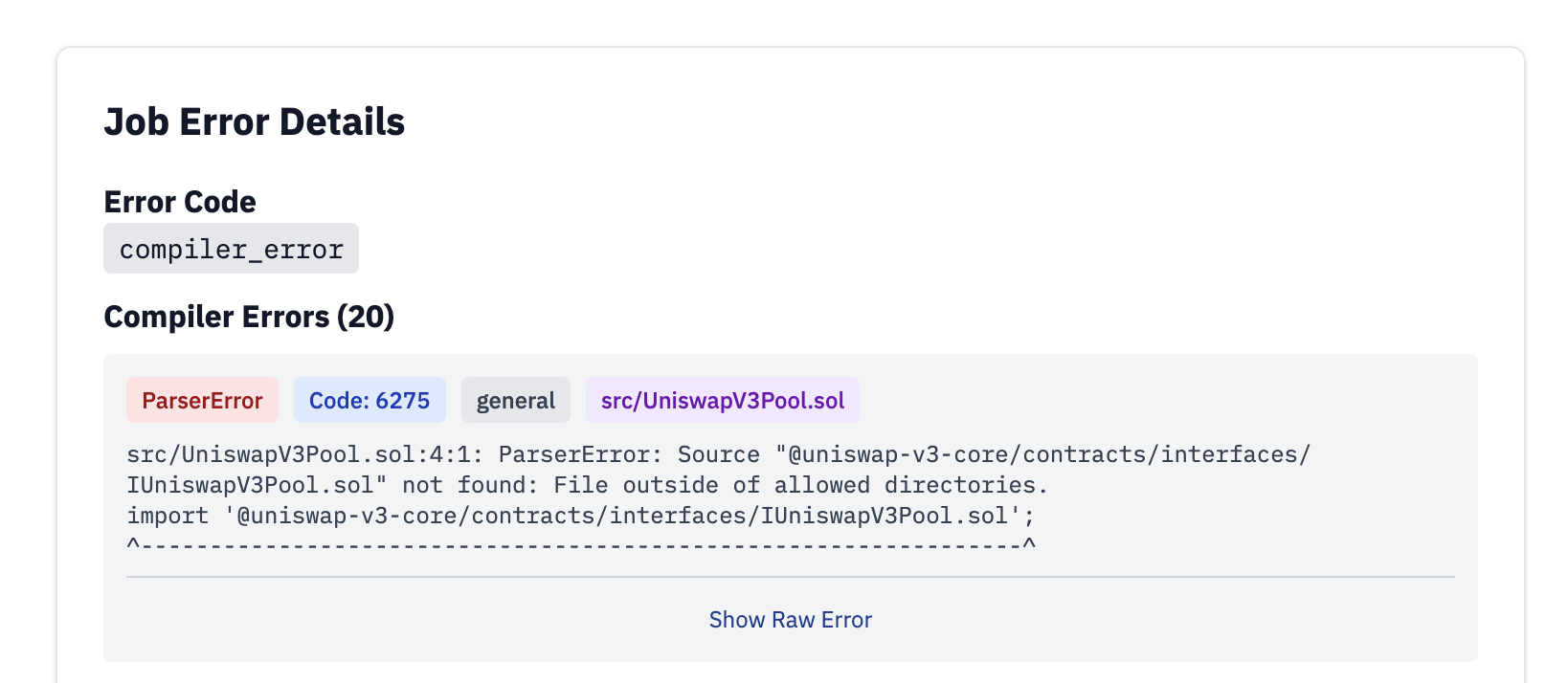1568x683 pixels.
Task: Toggle the raw error view via Show Raw Error
Action: pos(790,619)
